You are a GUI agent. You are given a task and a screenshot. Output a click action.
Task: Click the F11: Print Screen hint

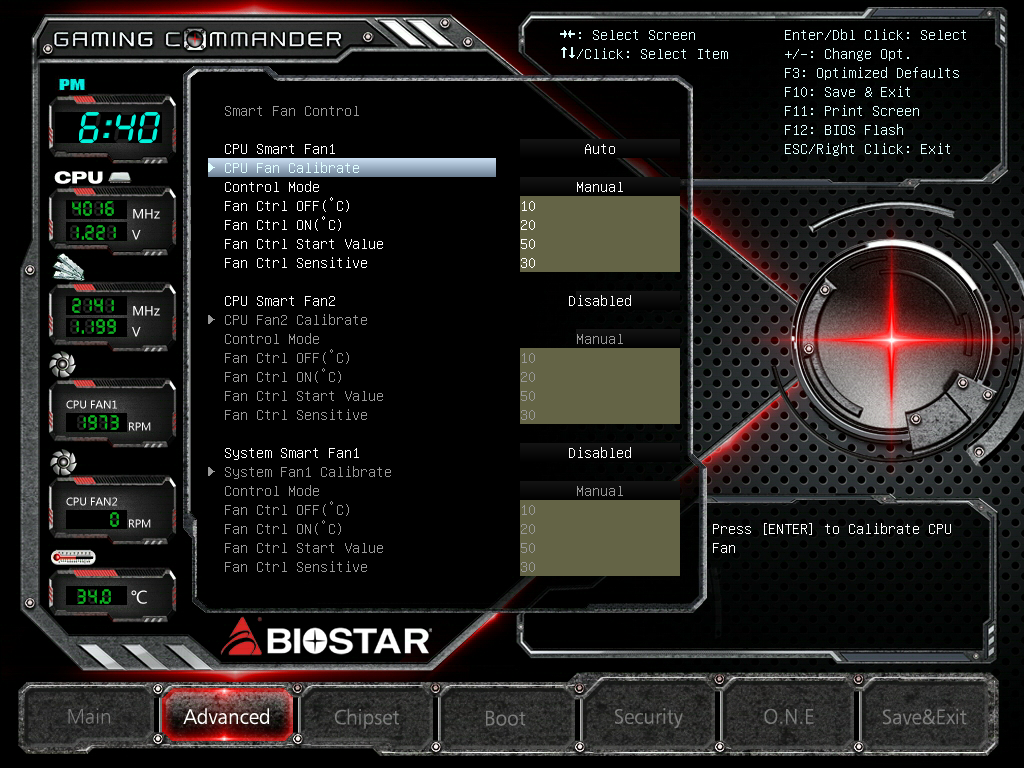pos(852,111)
